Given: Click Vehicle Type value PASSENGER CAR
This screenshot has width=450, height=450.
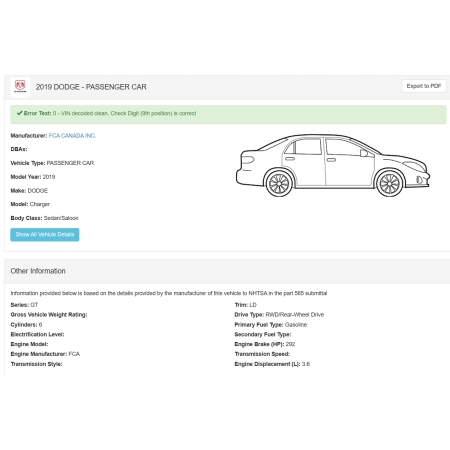Looking at the screenshot, I should (x=70, y=163).
